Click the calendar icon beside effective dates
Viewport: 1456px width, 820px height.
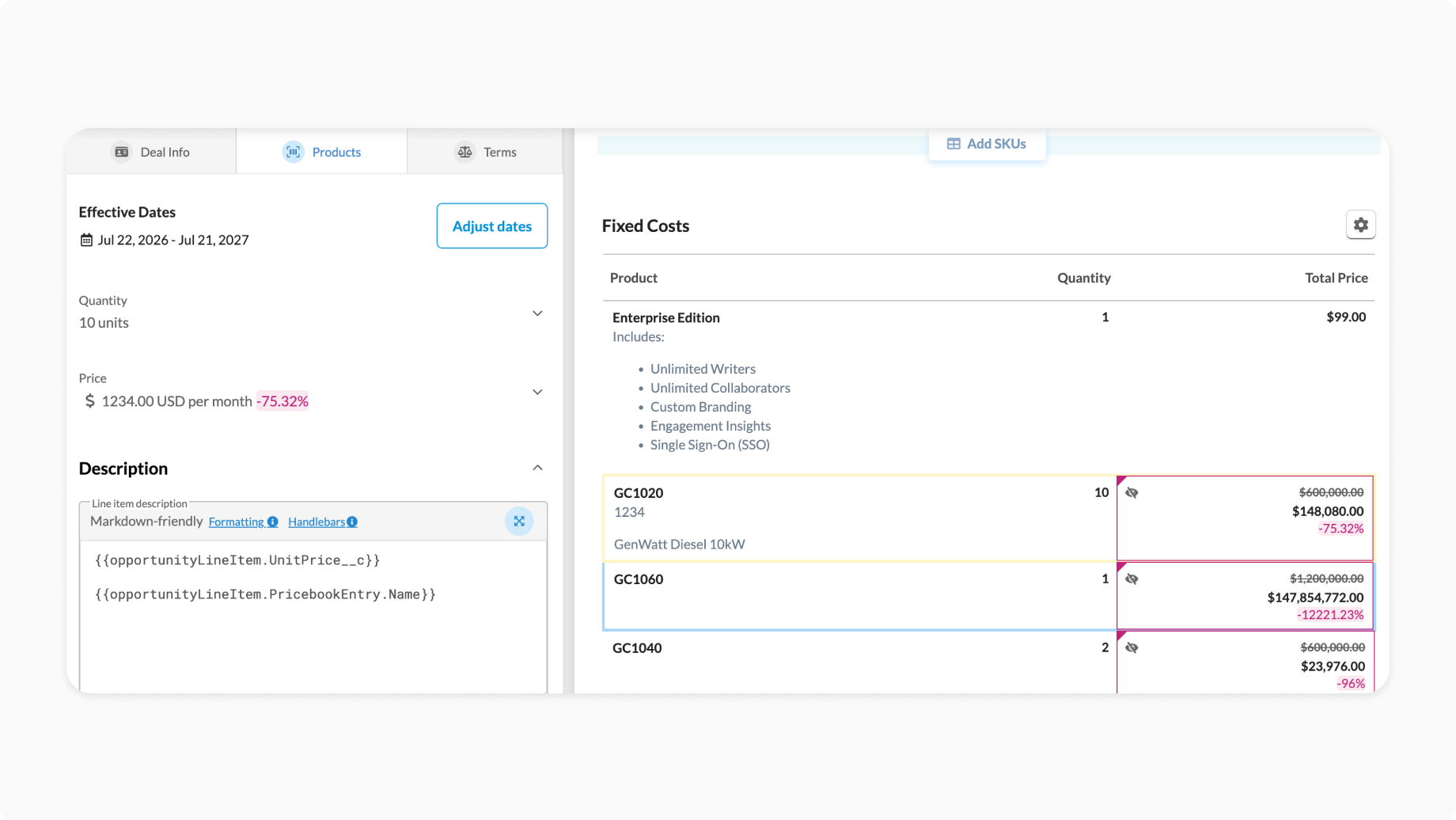point(86,240)
